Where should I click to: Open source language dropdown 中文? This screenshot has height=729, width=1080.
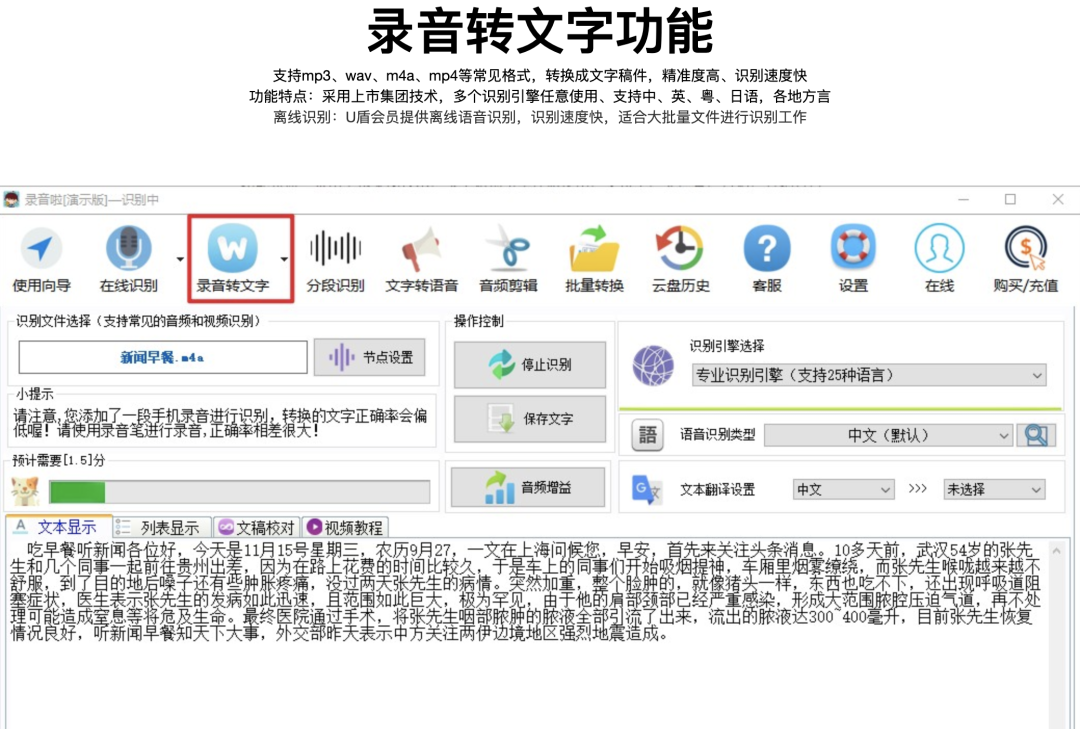coord(843,489)
